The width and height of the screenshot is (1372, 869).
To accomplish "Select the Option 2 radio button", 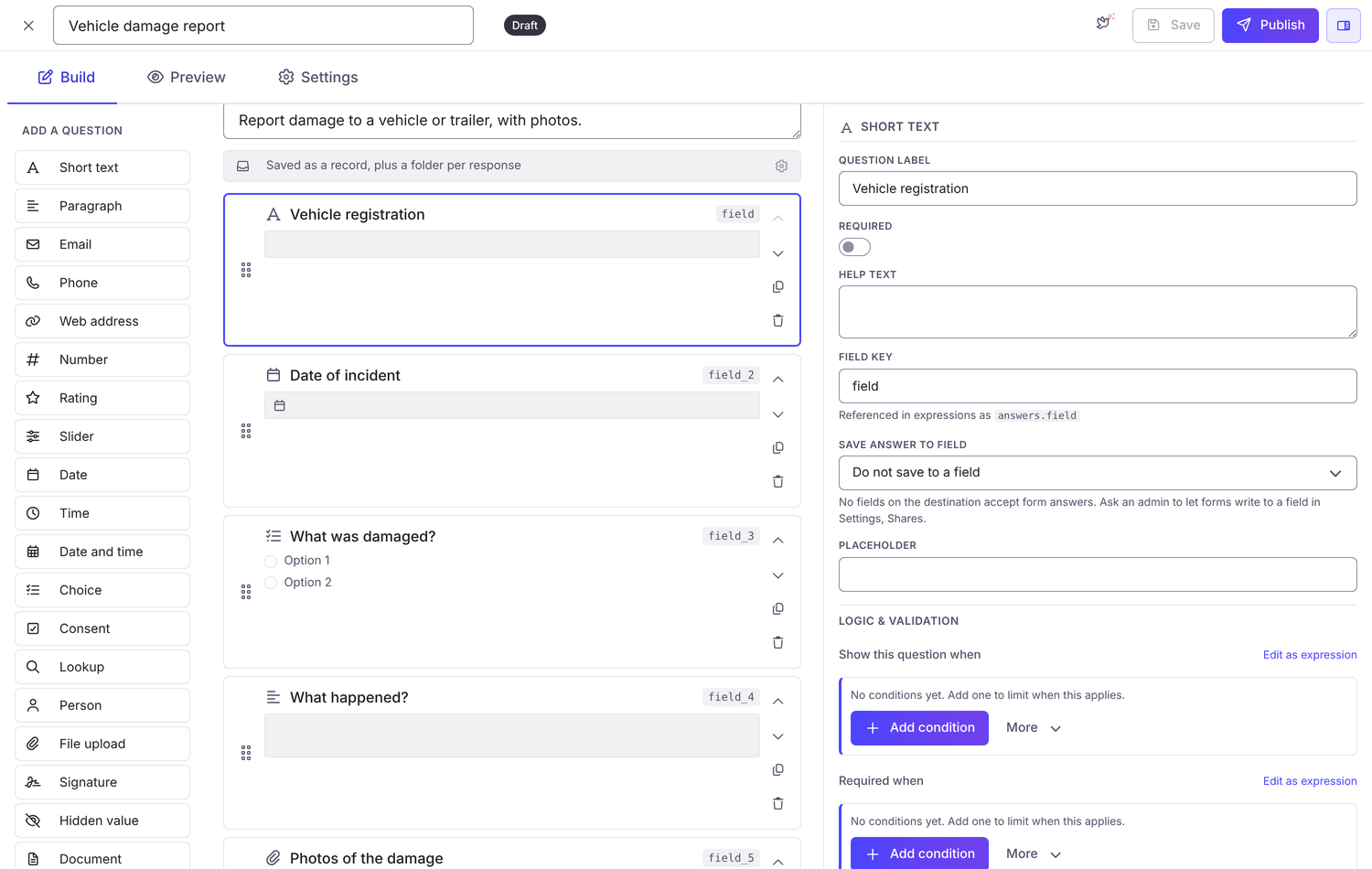I will pyautogui.click(x=271, y=583).
